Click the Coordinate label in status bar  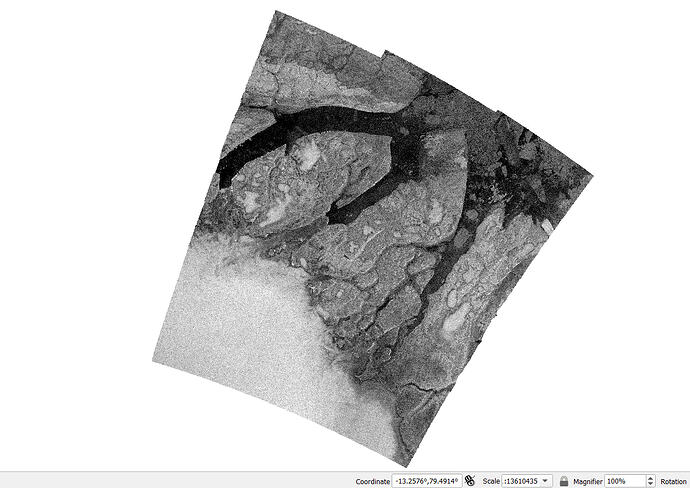[372, 481]
